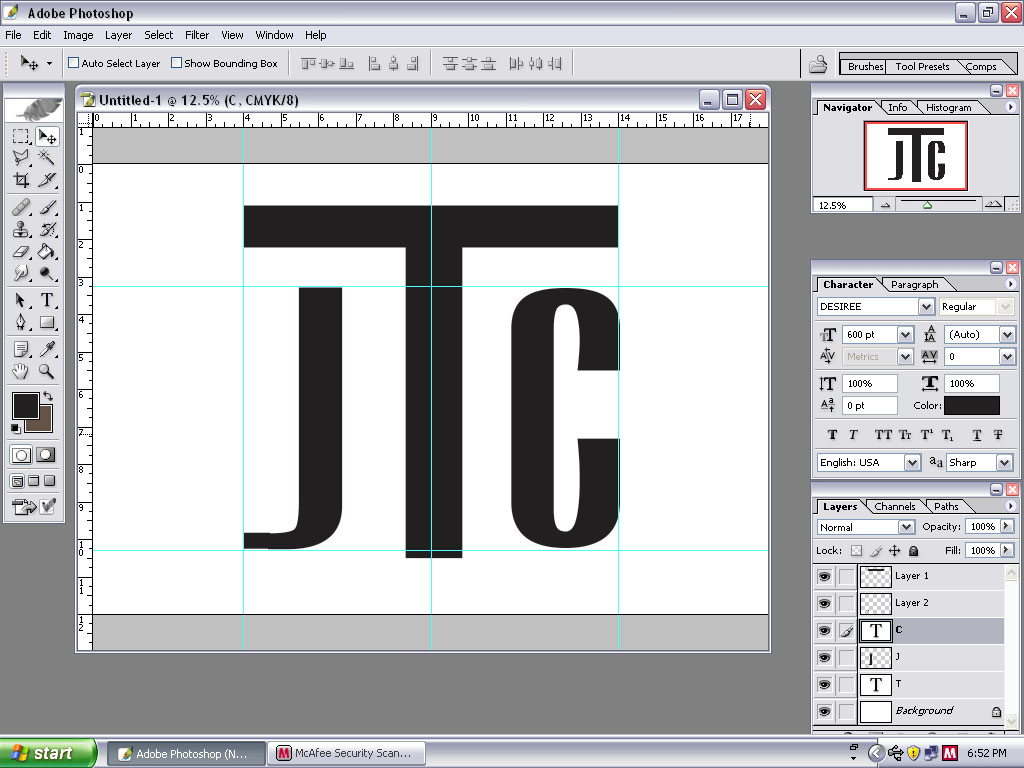Screen dimensions: 1024x768
Task: Select the Eyedropper tool
Action: [x=47, y=348]
